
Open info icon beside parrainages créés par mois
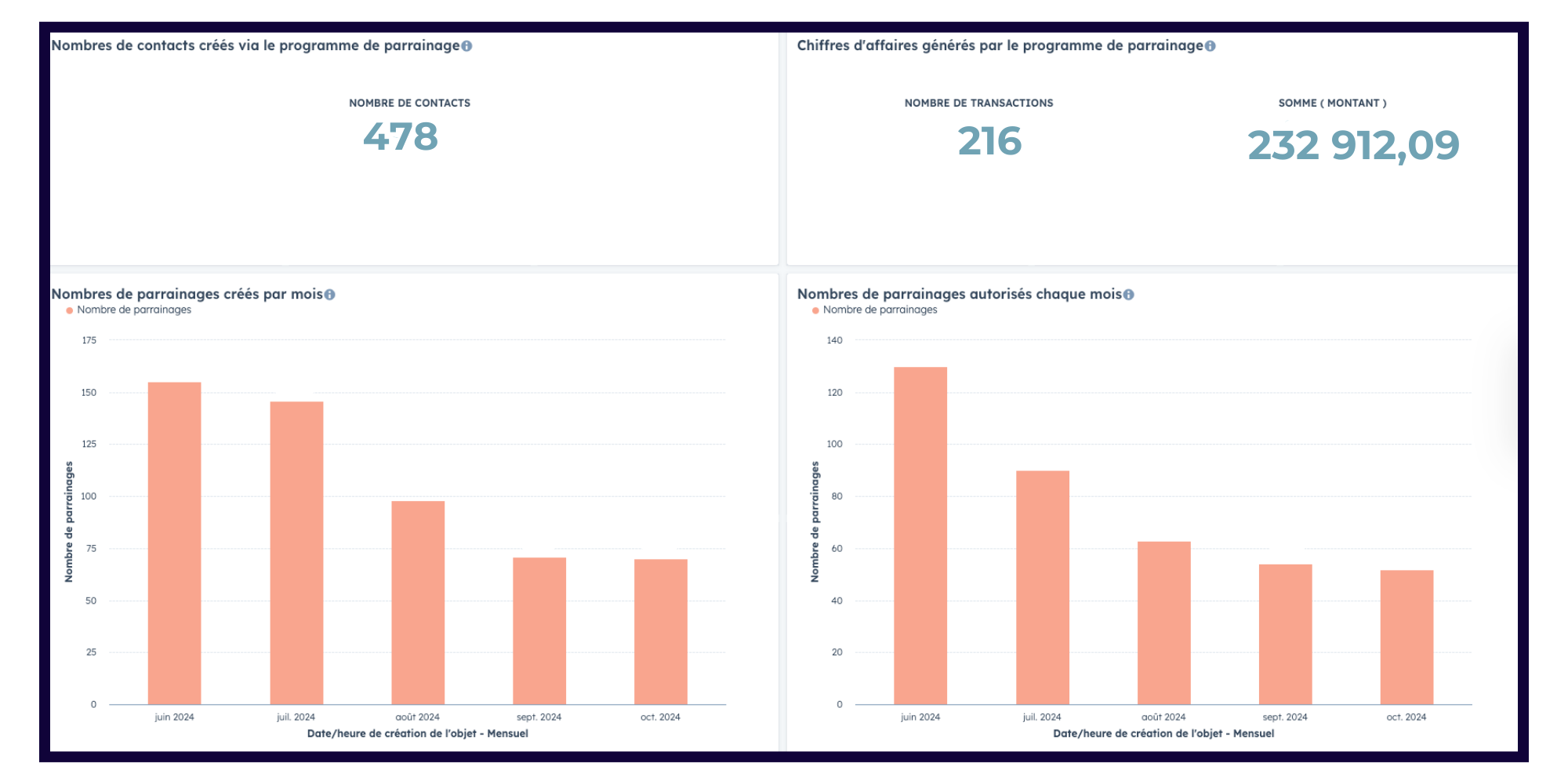tap(329, 295)
